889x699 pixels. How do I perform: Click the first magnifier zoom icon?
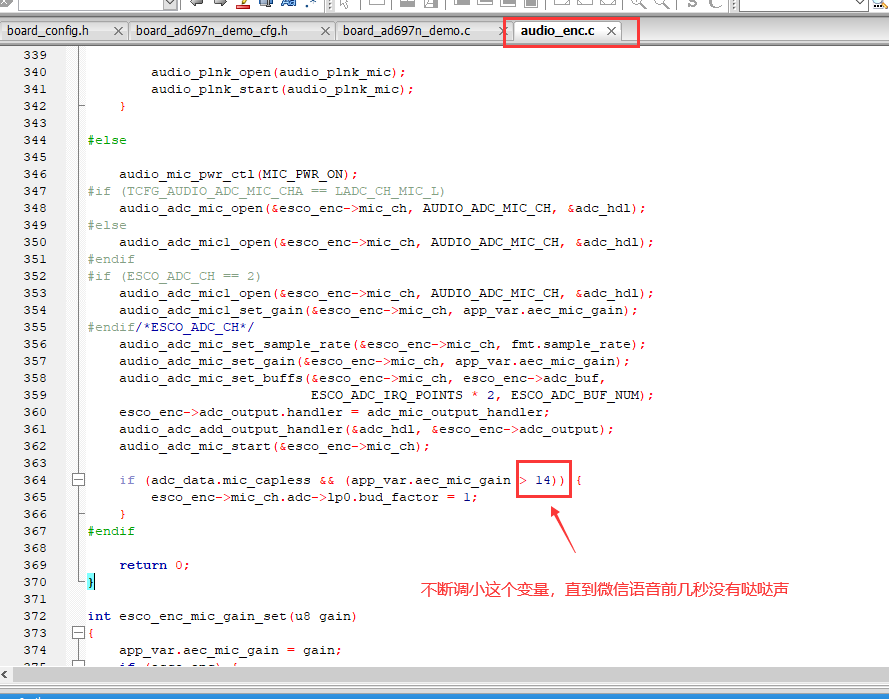638,3
